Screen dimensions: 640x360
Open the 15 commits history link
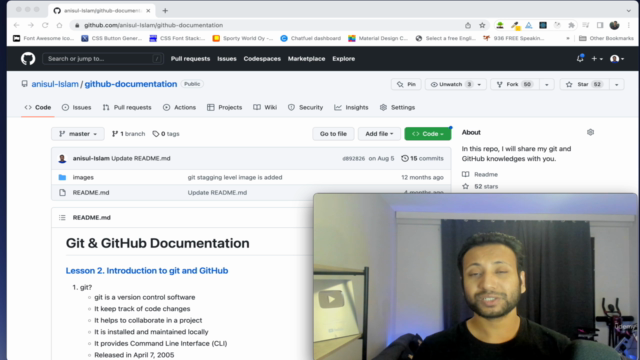422,158
